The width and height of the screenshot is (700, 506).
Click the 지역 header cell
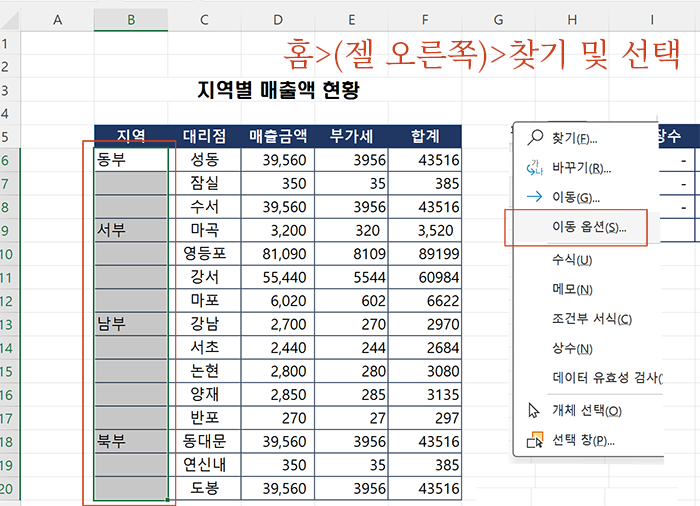pos(131,136)
